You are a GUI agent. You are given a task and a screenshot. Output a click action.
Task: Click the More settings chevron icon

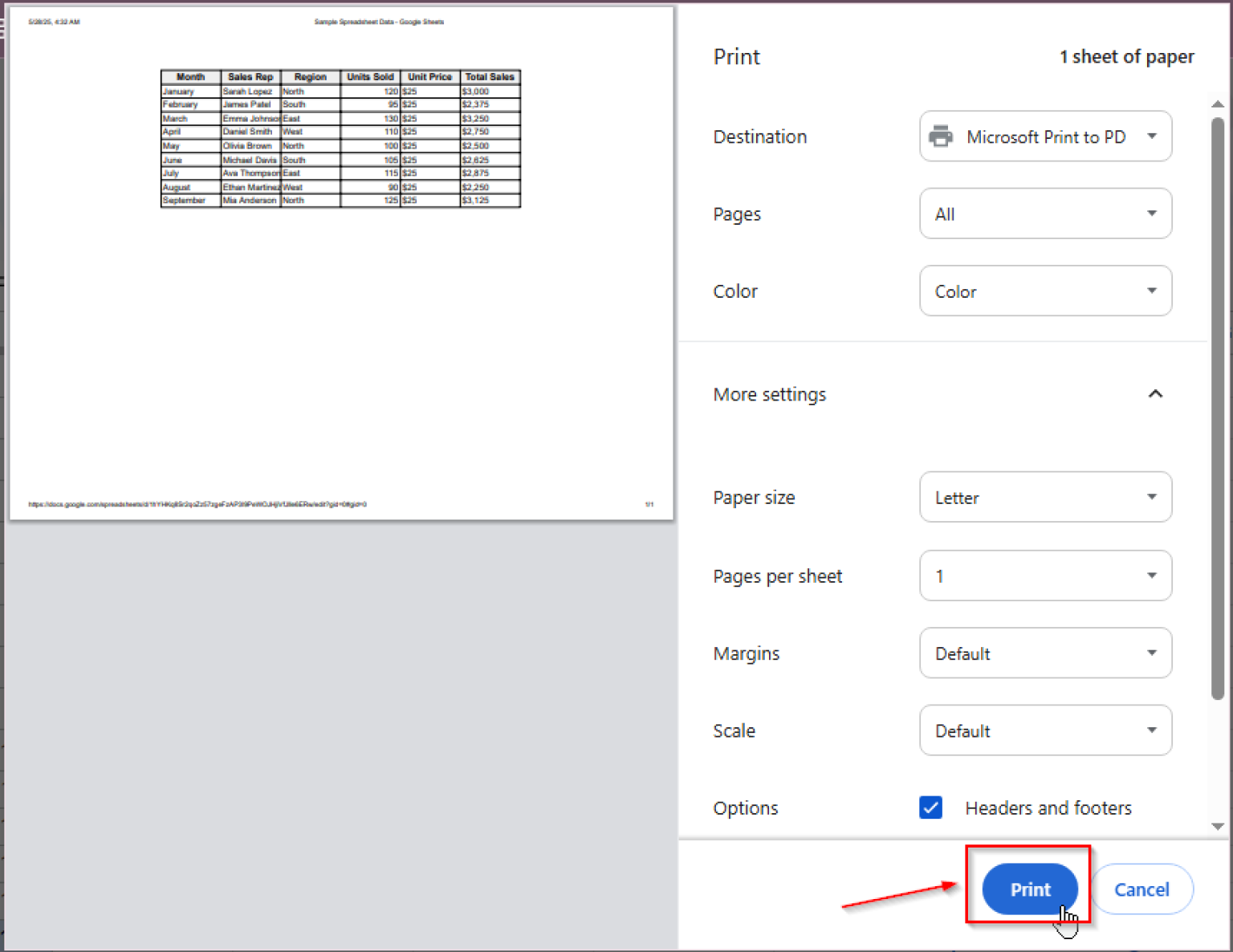[1155, 393]
